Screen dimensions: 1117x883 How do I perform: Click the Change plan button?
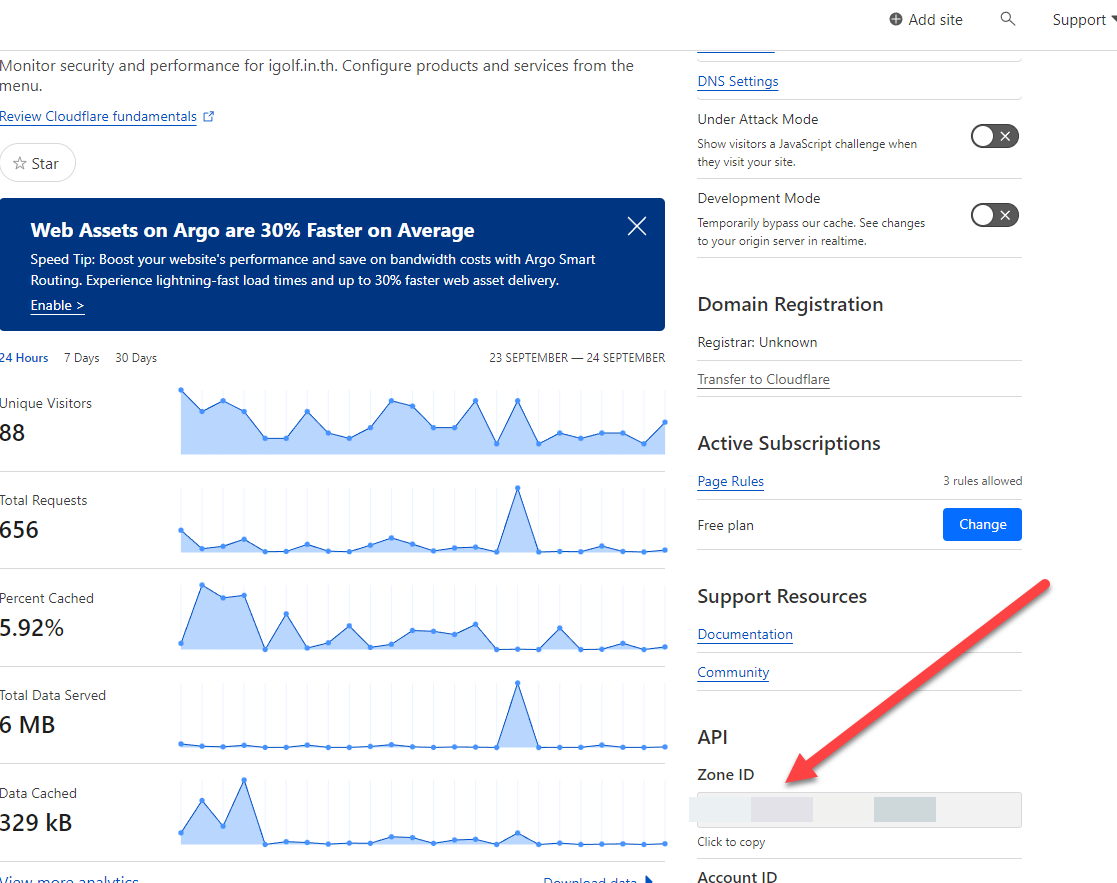tap(982, 524)
